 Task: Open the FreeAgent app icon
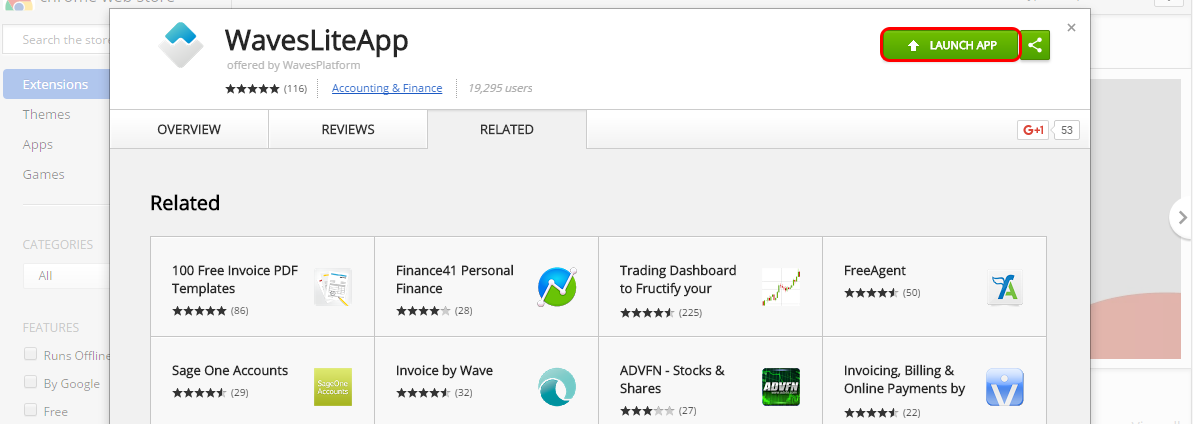pyautogui.click(x=1005, y=288)
